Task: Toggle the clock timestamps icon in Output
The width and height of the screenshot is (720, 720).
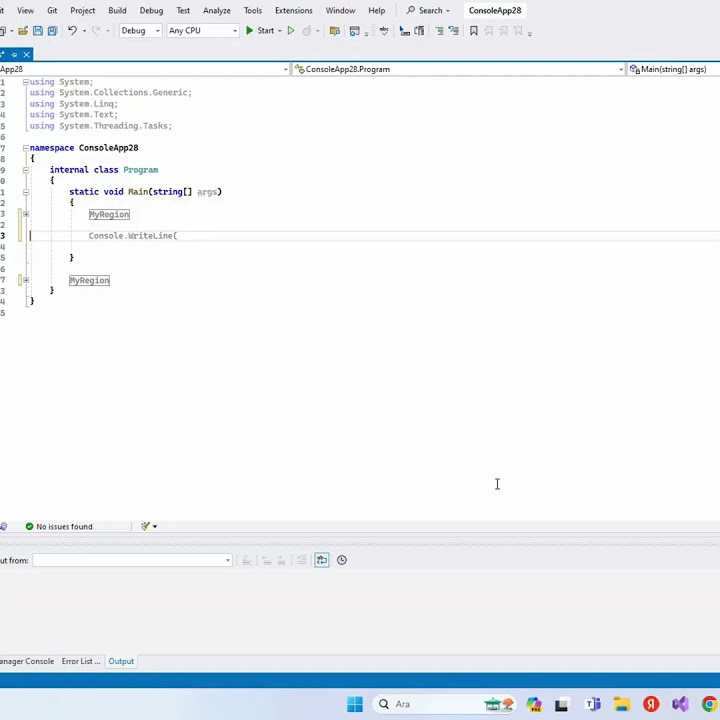Action: coord(342,560)
